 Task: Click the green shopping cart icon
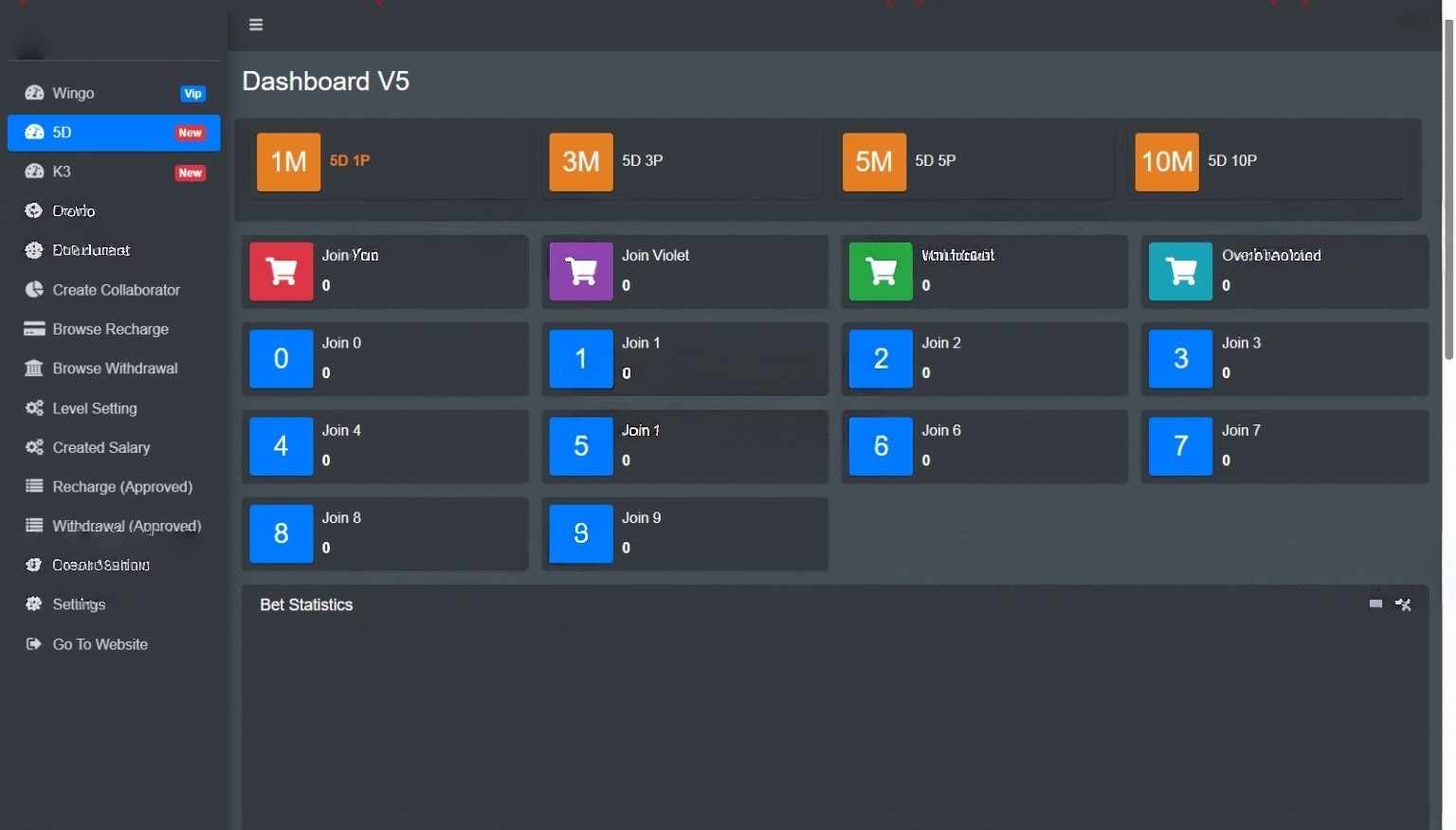pos(881,272)
